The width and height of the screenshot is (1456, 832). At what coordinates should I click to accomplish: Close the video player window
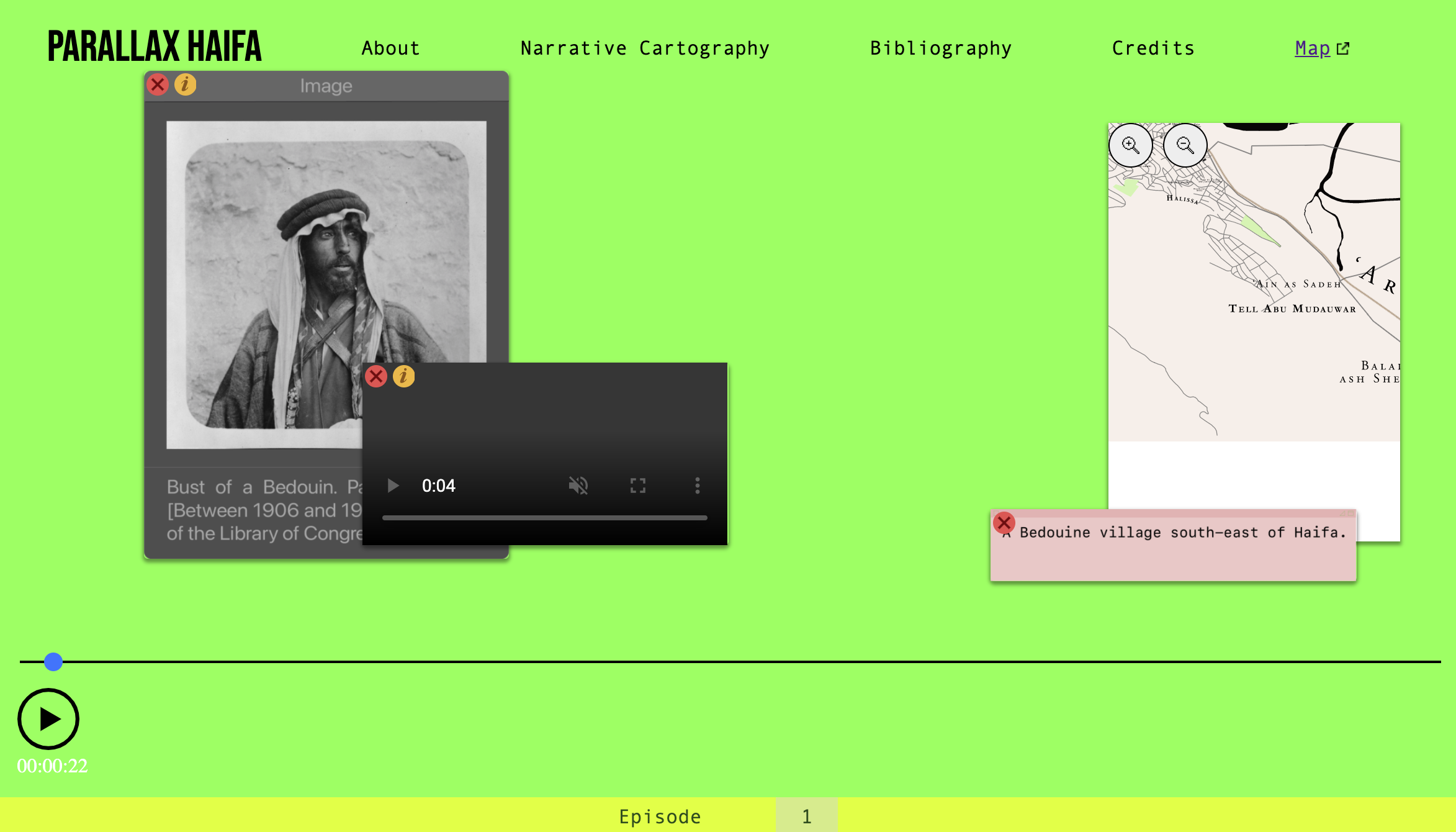pyautogui.click(x=376, y=376)
